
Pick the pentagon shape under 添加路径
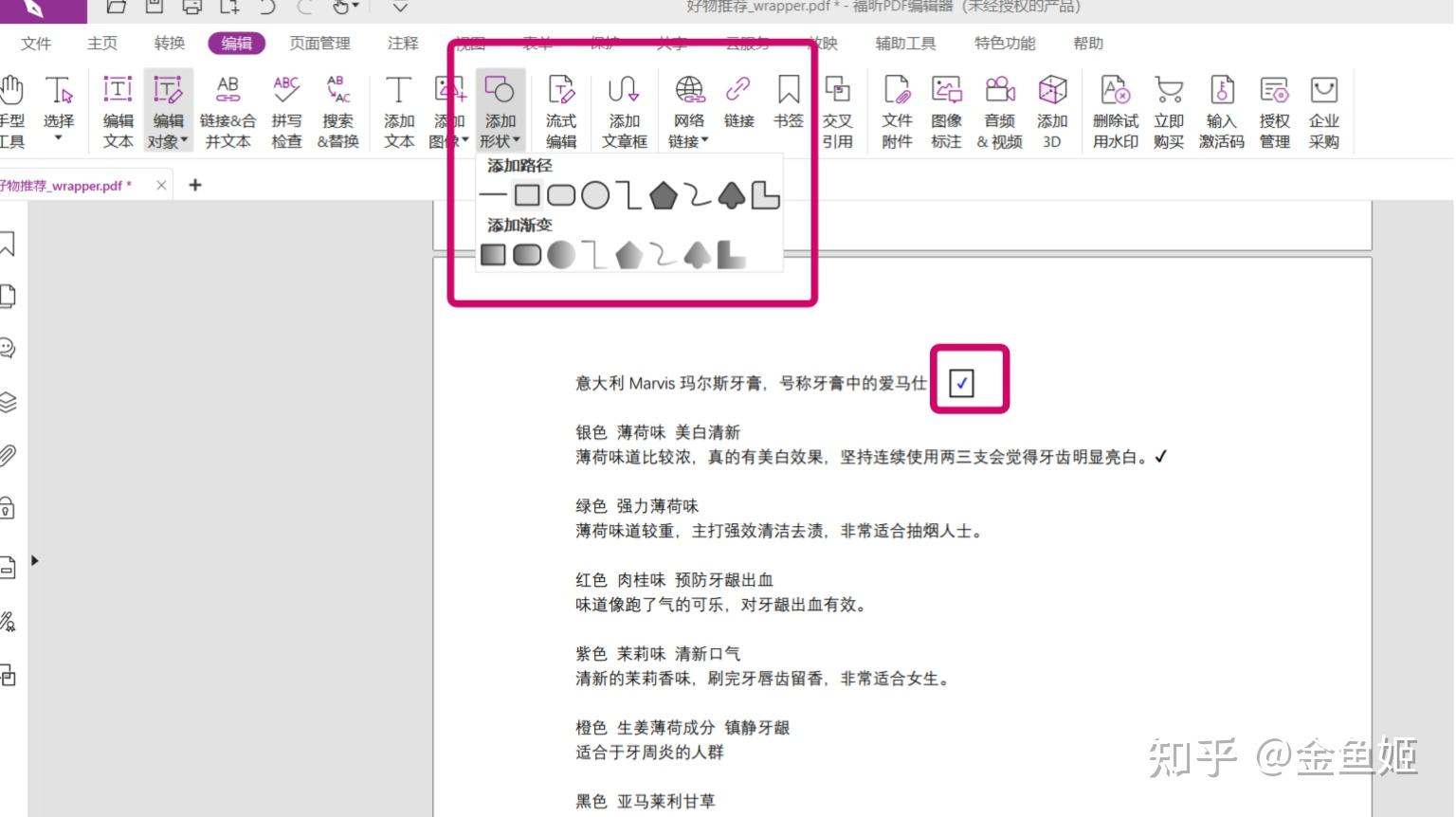(663, 195)
